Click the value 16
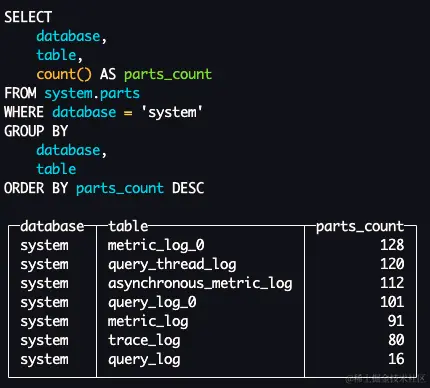 click(396, 359)
